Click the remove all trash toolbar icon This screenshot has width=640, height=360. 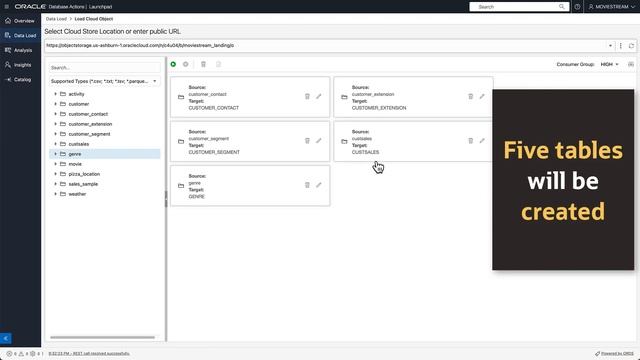[203, 64]
